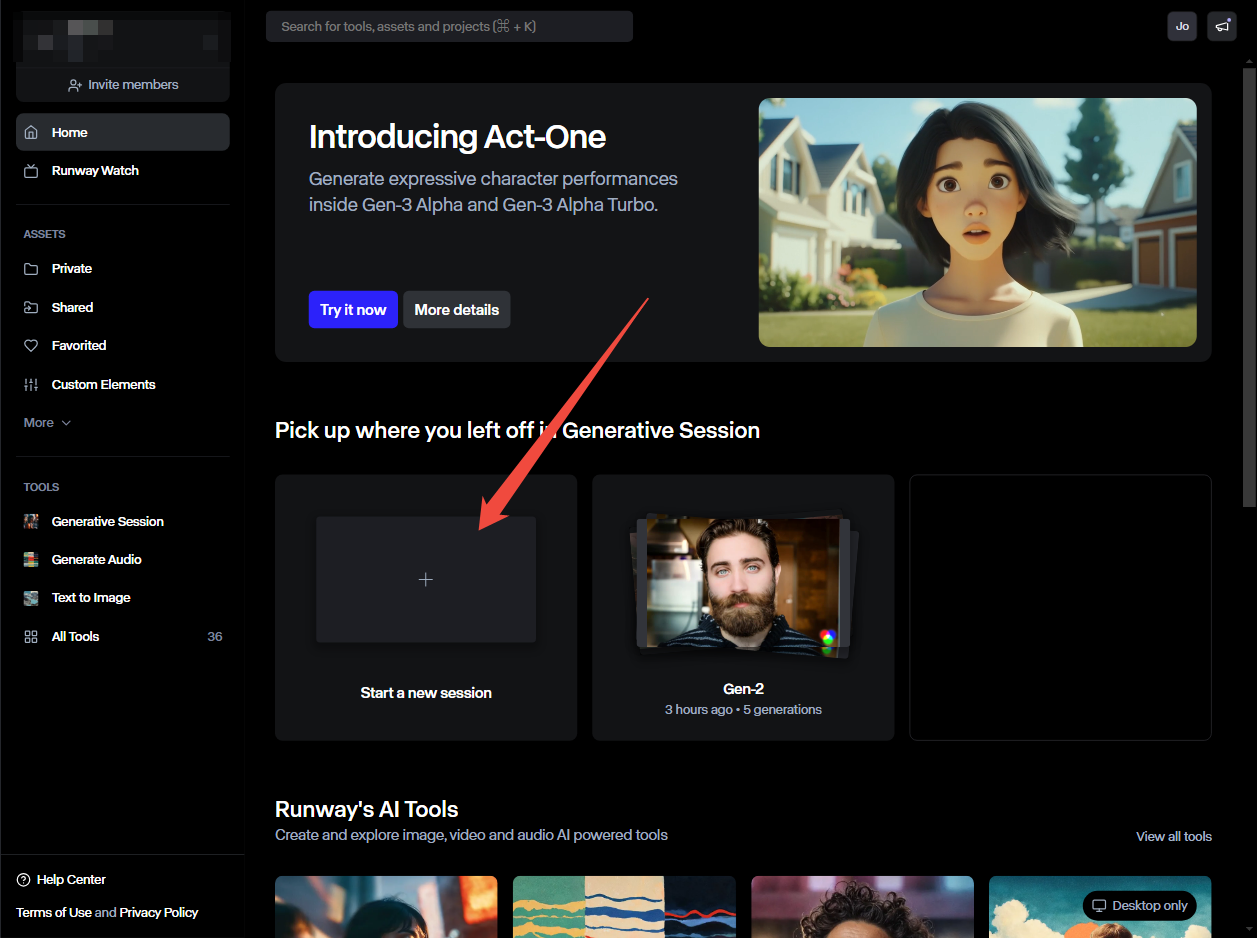Click the '3 hours ago • 5 generations' text
The image size is (1257, 938).
pos(743,710)
